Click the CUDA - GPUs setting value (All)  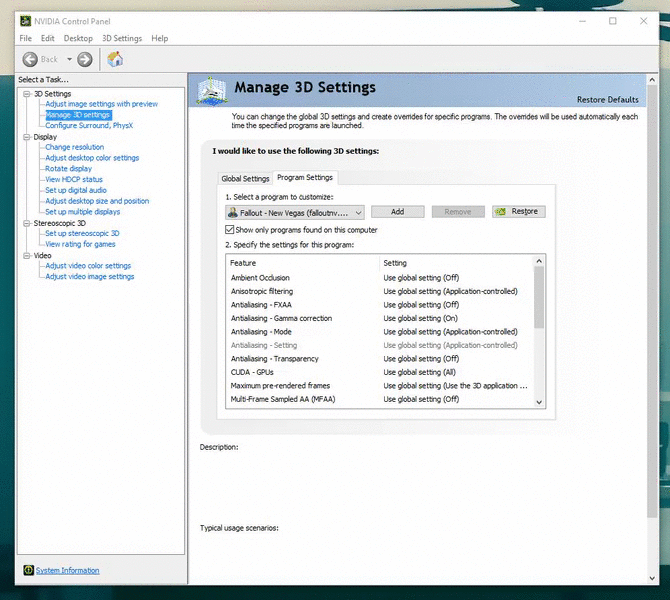[420, 372]
